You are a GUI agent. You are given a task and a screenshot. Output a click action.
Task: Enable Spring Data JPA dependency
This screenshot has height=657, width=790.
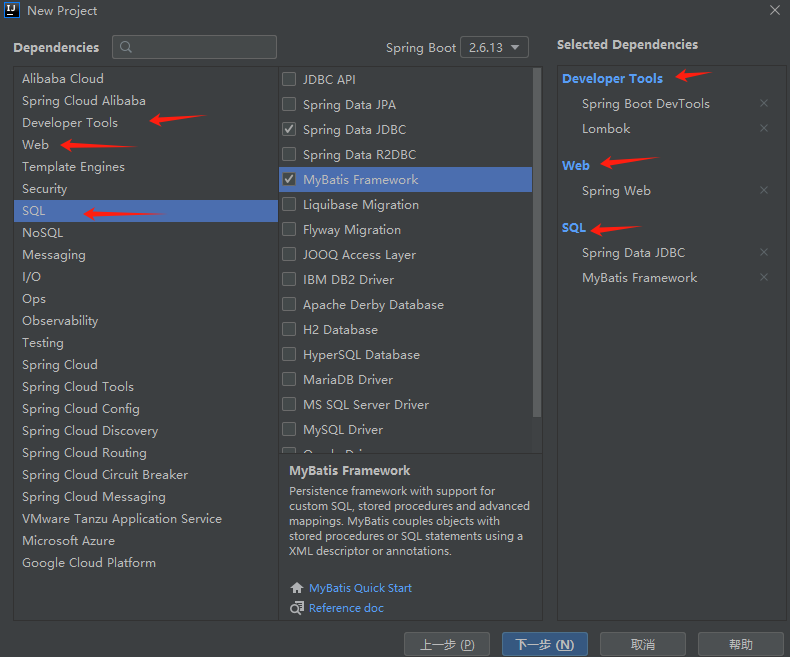(x=289, y=104)
